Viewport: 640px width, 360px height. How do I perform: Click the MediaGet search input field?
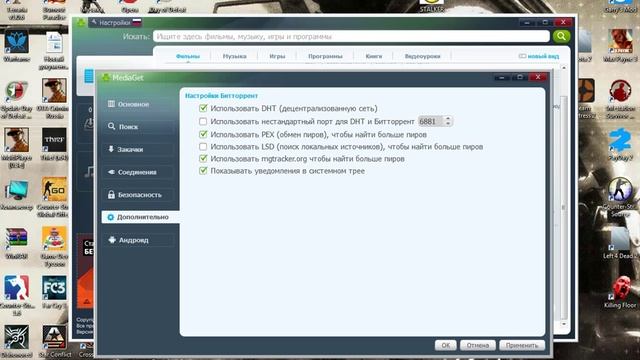[351, 37]
